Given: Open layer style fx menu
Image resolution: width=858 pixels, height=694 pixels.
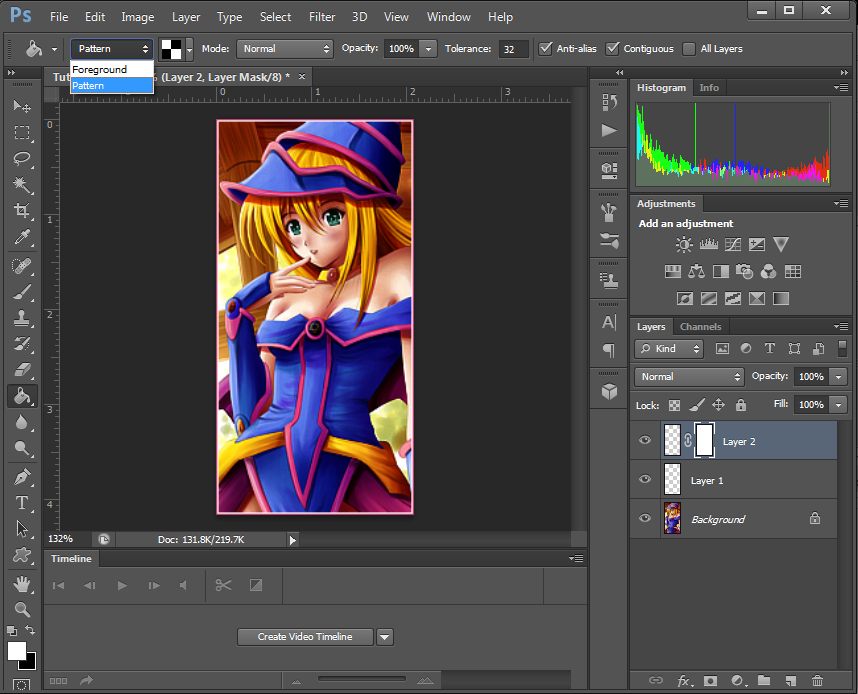Looking at the screenshot, I should pyautogui.click(x=685, y=681).
